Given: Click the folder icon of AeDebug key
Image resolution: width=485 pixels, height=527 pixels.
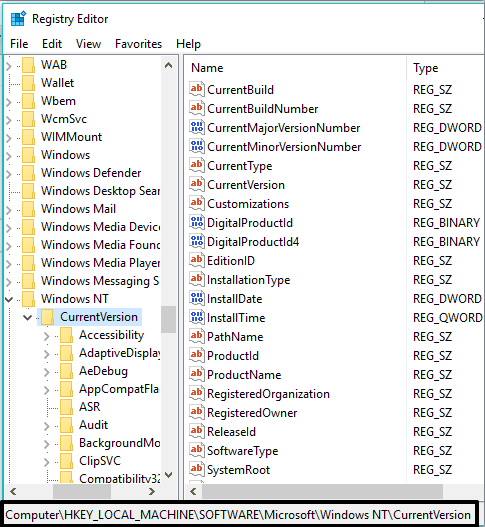Looking at the screenshot, I should click(67, 371).
